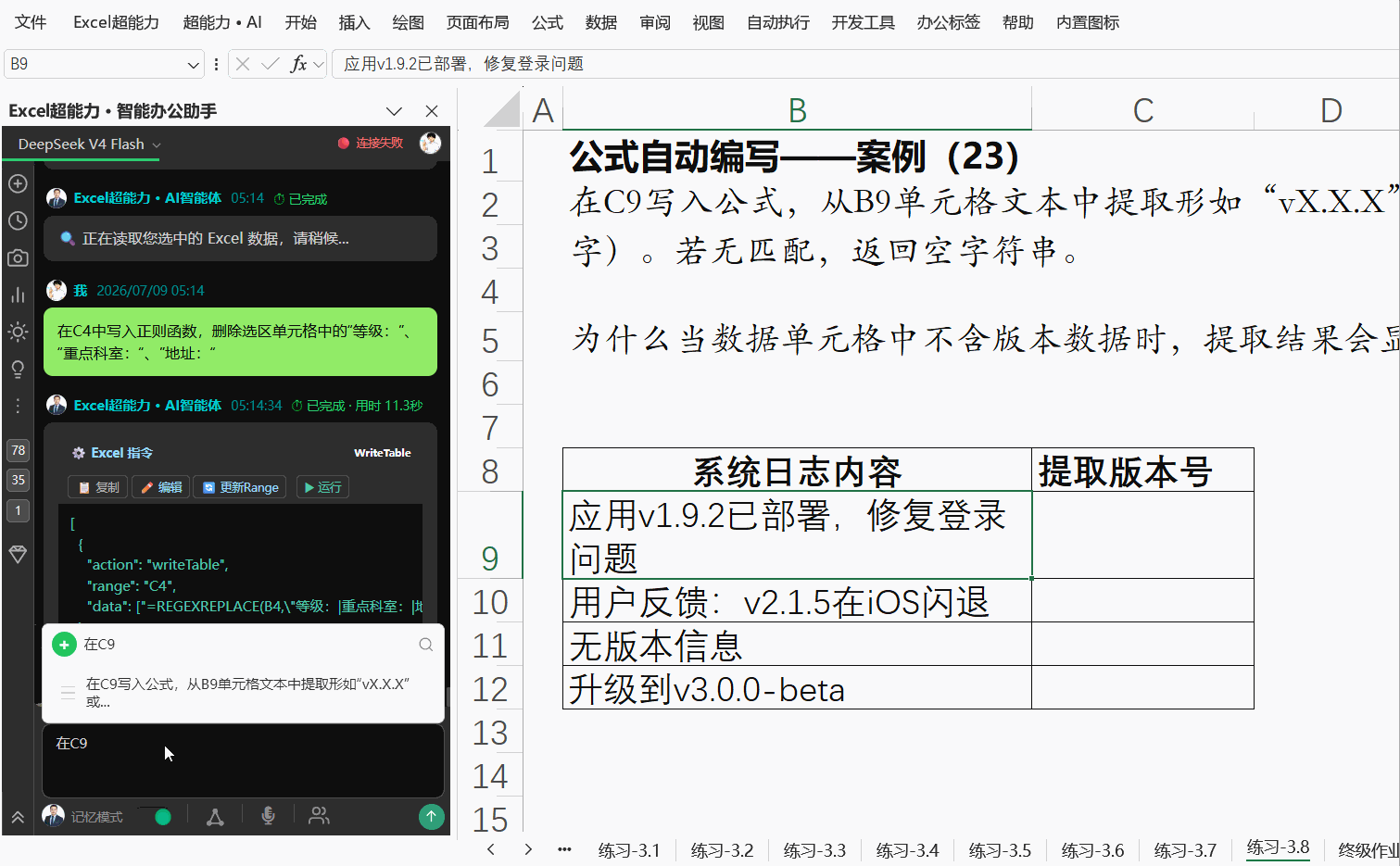The height and width of the screenshot is (866, 1400).
Task: Open the 内置图标 ribbon tab
Action: 1088,22
